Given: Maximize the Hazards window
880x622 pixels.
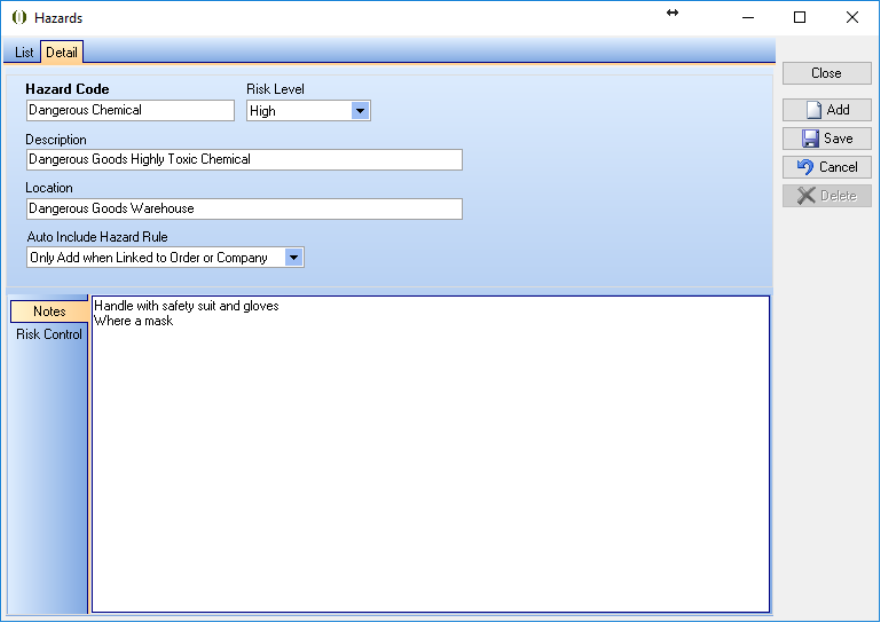Looking at the screenshot, I should pyautogui.click(x=800, y=17).
